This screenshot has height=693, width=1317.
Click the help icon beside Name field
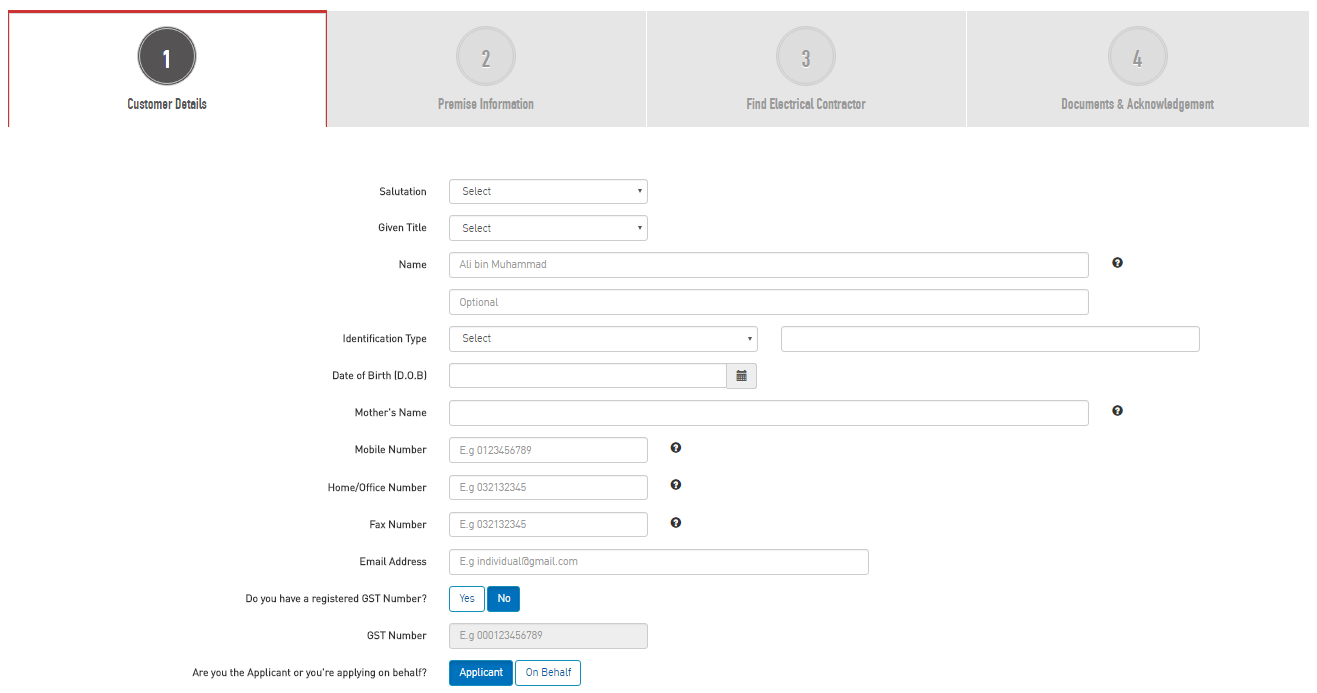coord(1117,263)
